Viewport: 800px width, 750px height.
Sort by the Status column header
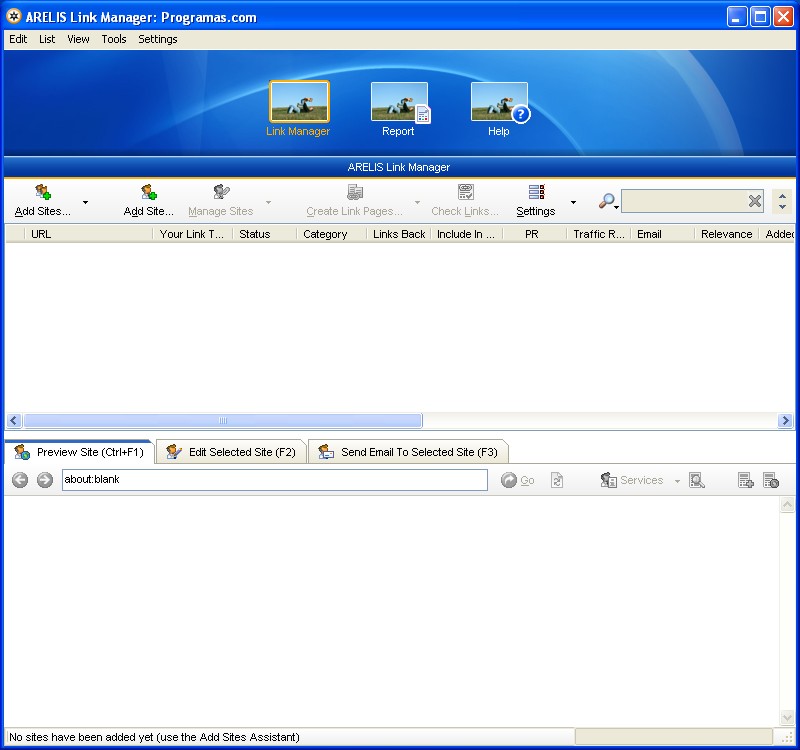264,234
